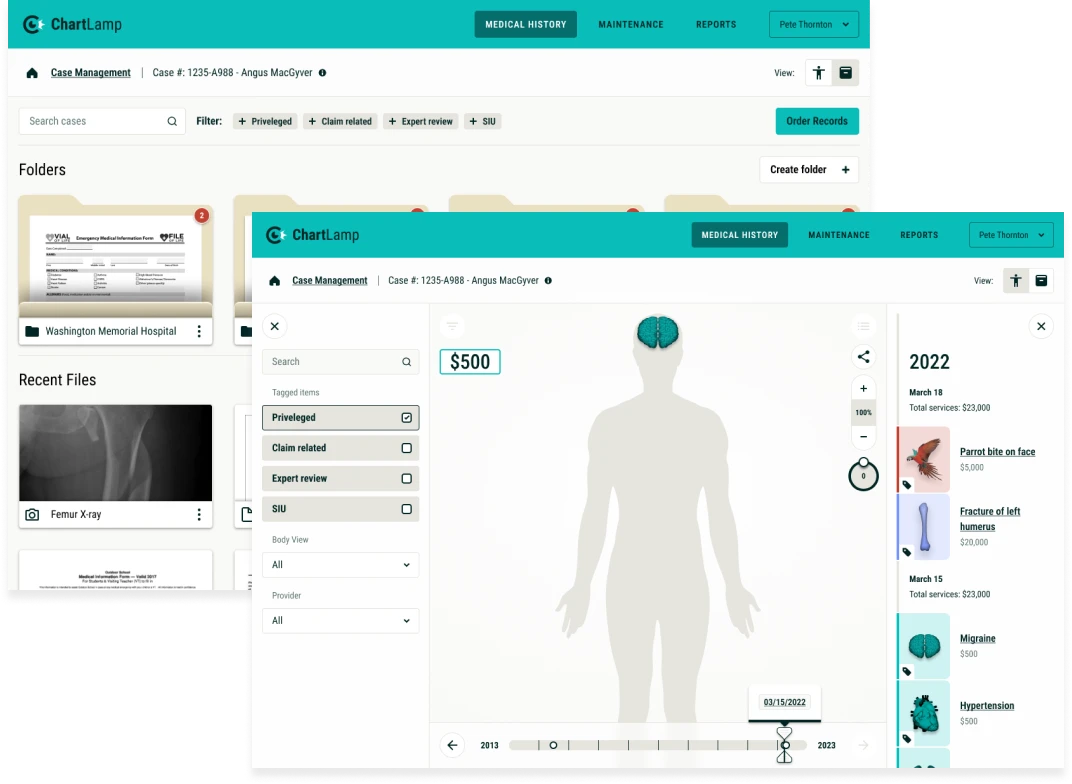Click Search field in filter sidebar
Screen dimensions: 1072x784
click(340, 362)
